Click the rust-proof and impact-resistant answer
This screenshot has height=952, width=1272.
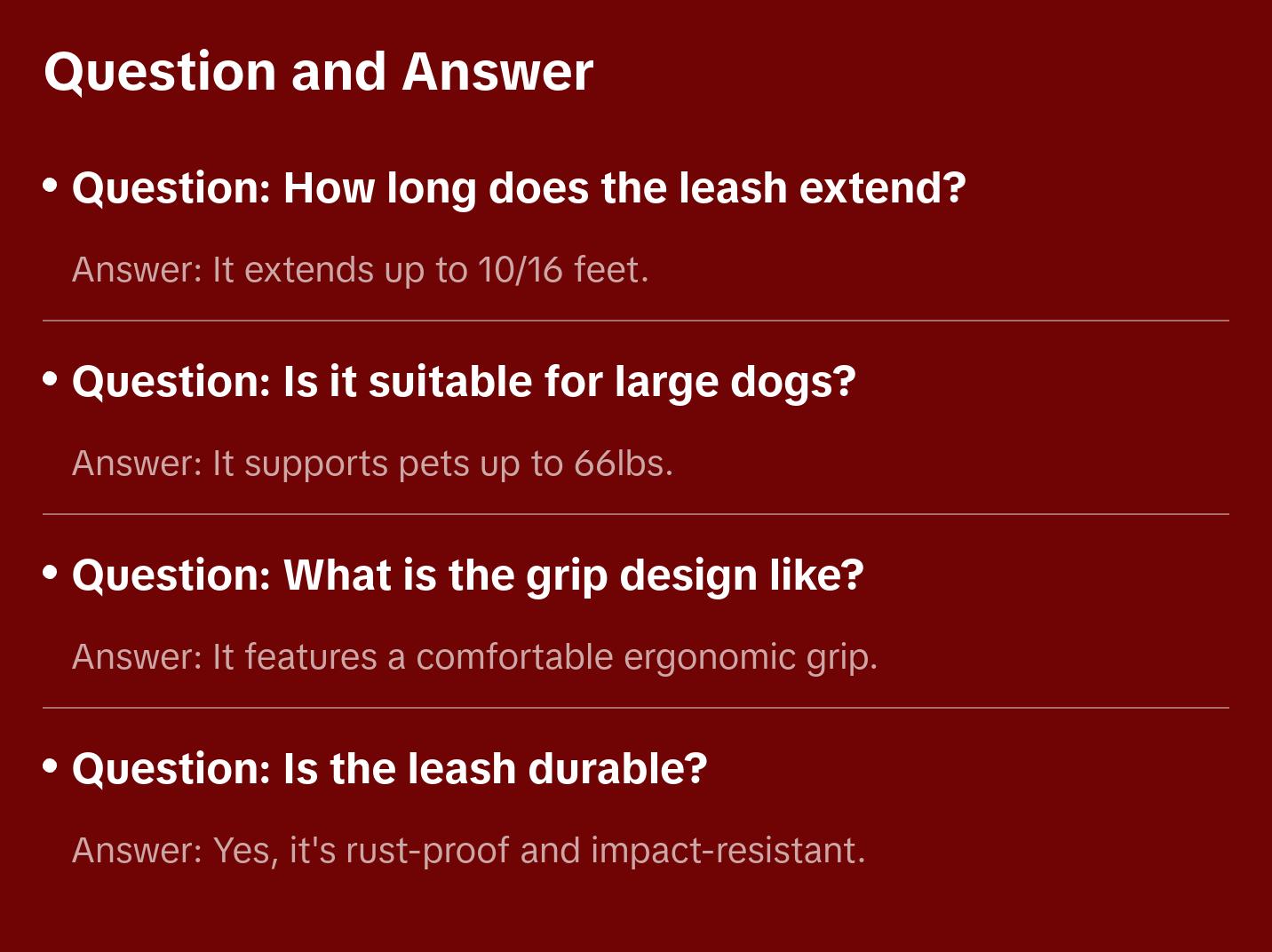(469, 851)
